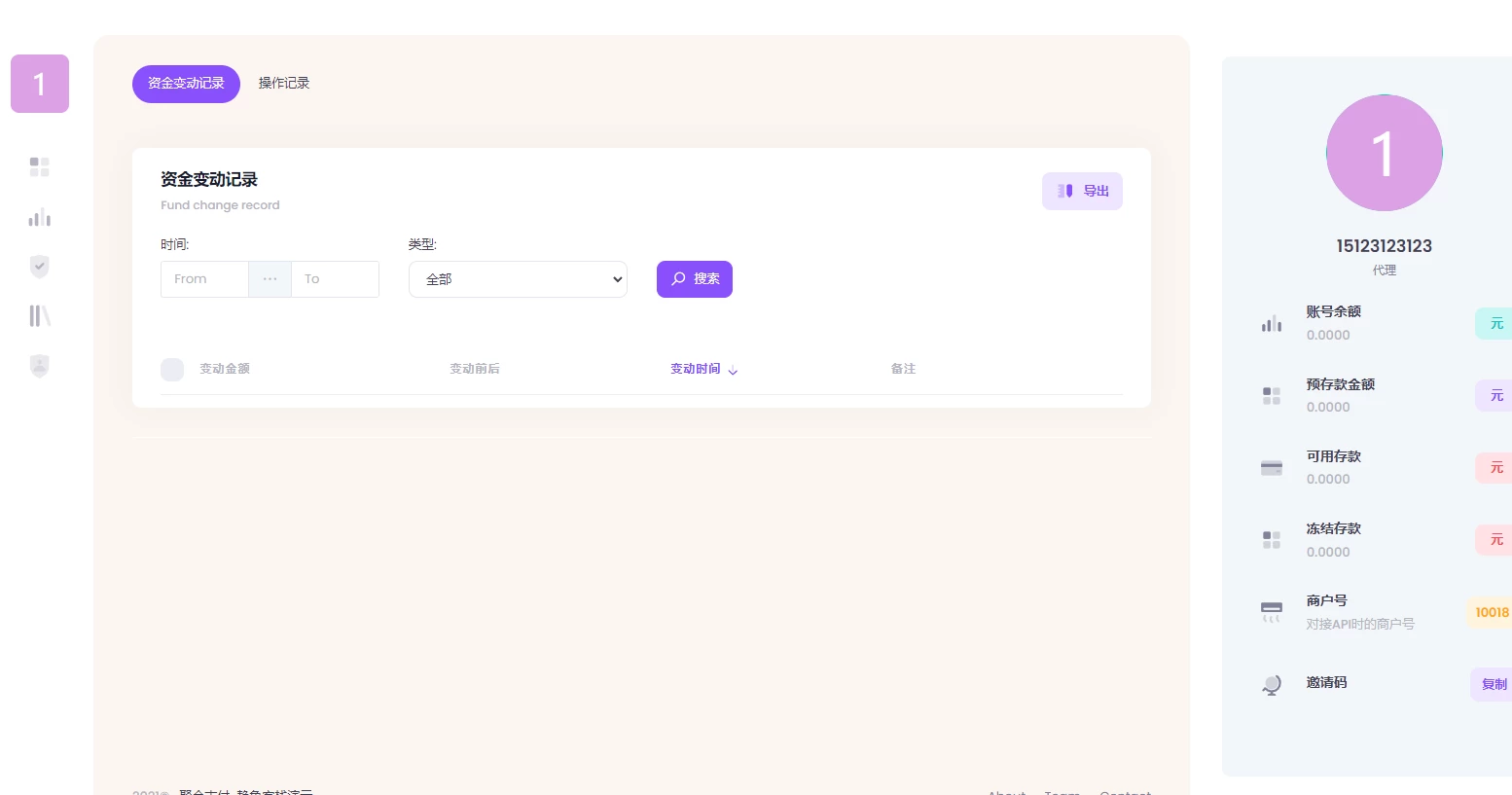Screen dimensions: 1512x795
Task: Select the user profile shield icon in sidebar
Action: coord(39,366)
